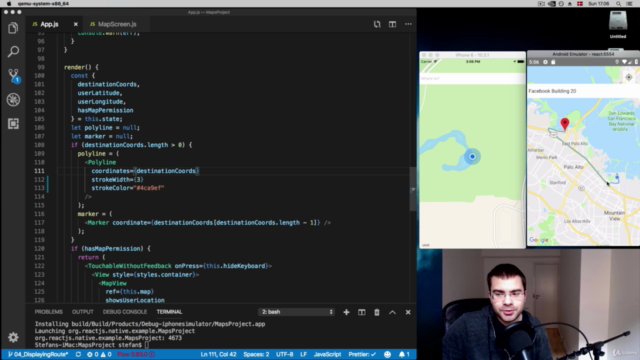Image resolution: width=640 pixels, height=360 pixels.
Task: Click 'showsUserLocation' in the code
Action: [135, 300]
